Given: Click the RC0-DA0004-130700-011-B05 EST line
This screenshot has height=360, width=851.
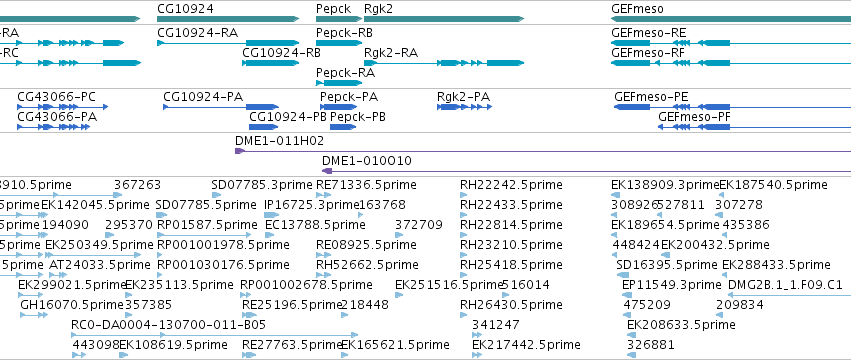Looking at the screenshot, I should [214, 335].
